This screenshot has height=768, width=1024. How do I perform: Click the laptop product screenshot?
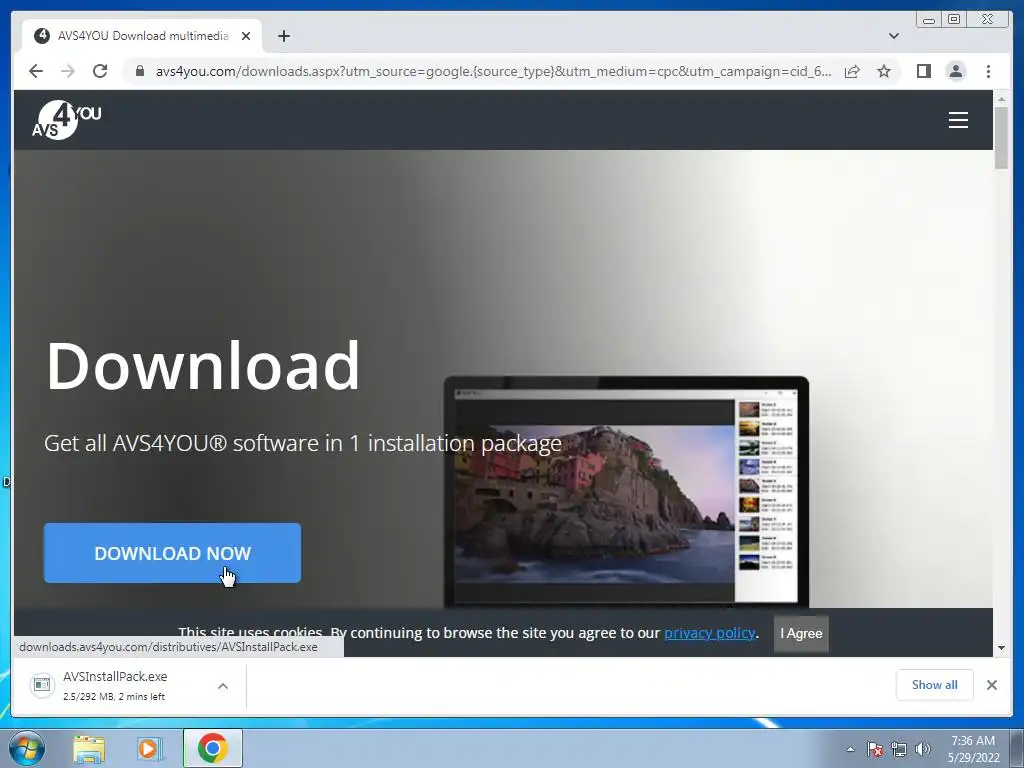click(x=626, y=492)
